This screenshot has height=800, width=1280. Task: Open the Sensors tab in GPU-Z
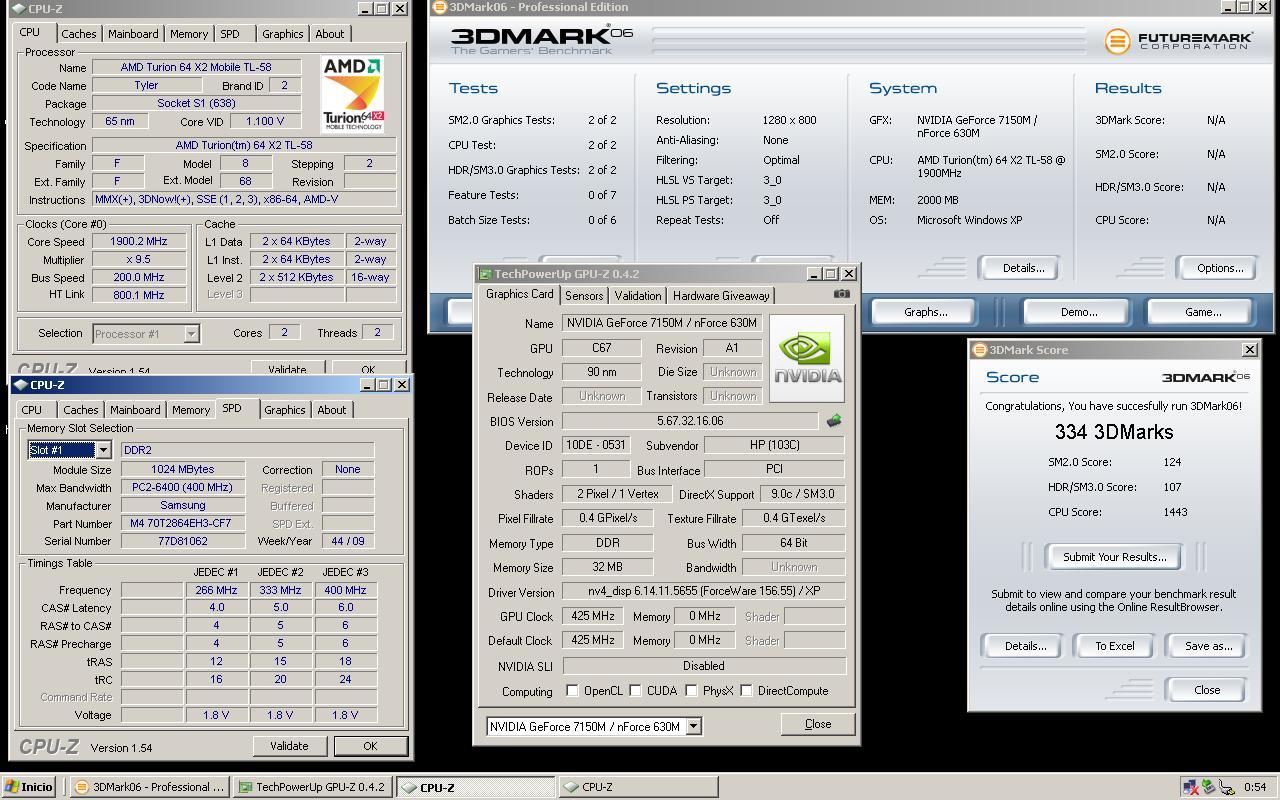pos(584,296)
